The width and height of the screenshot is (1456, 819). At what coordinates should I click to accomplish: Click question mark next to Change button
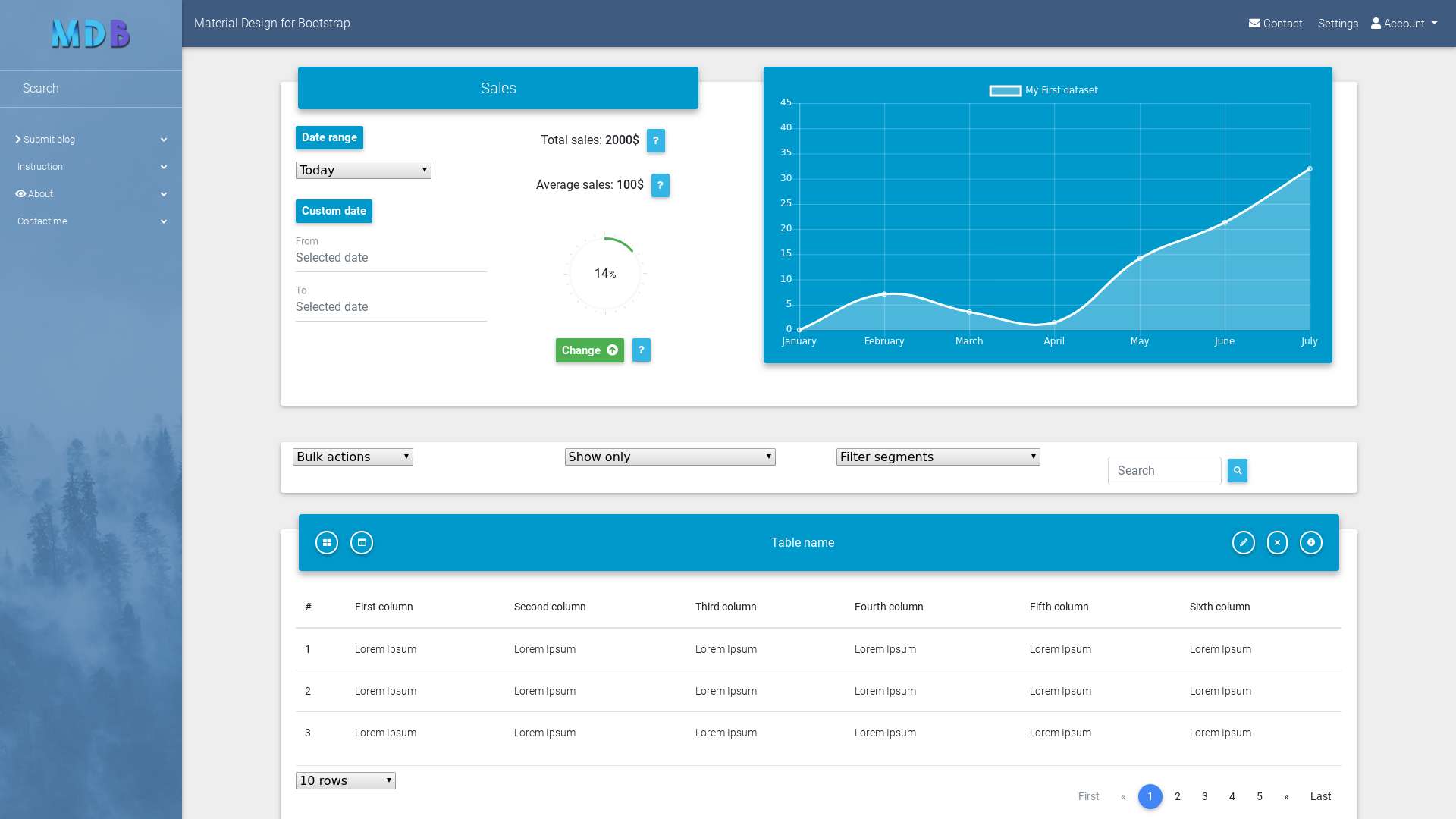coord(642,350)
